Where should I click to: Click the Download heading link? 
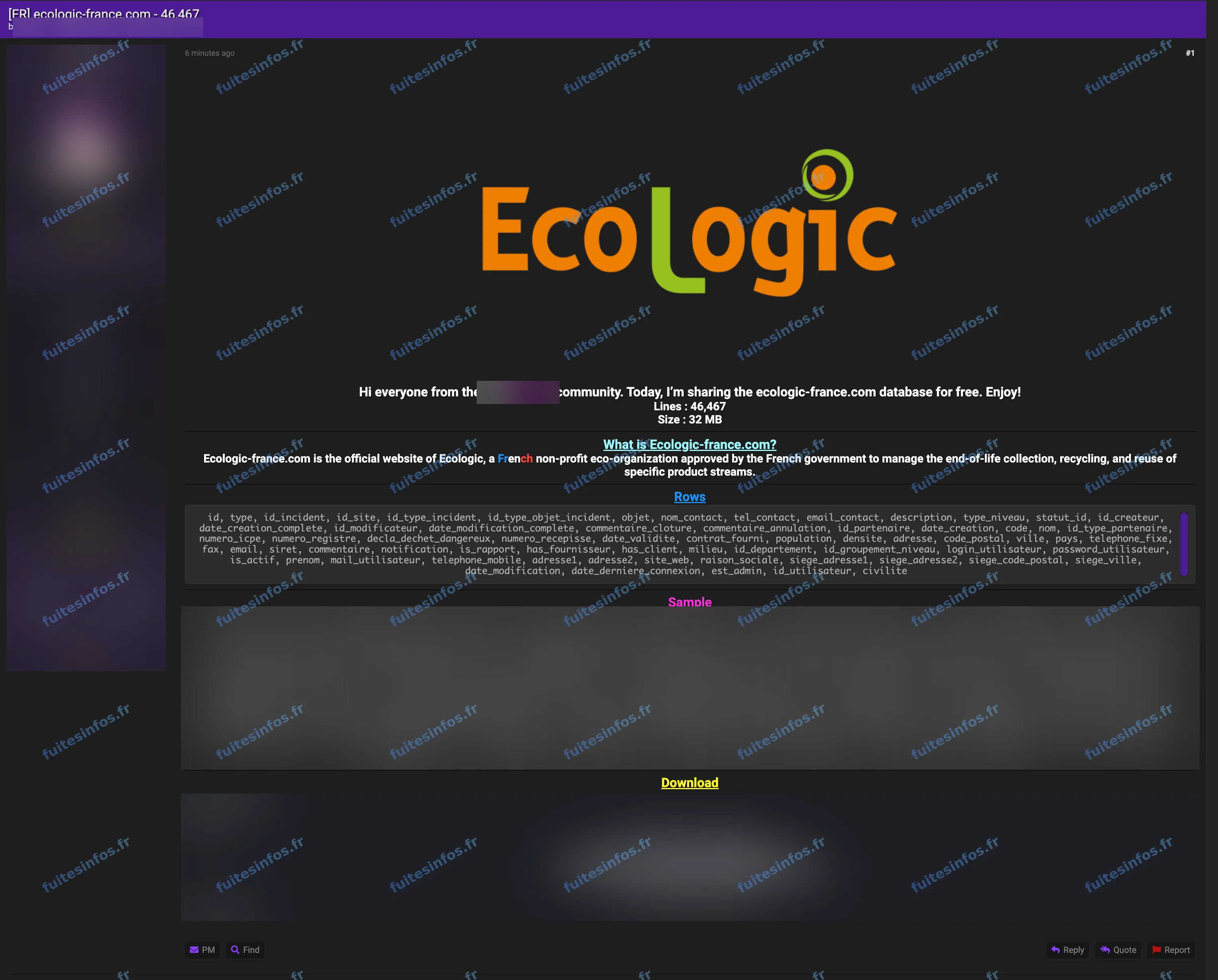coord(690,782)
